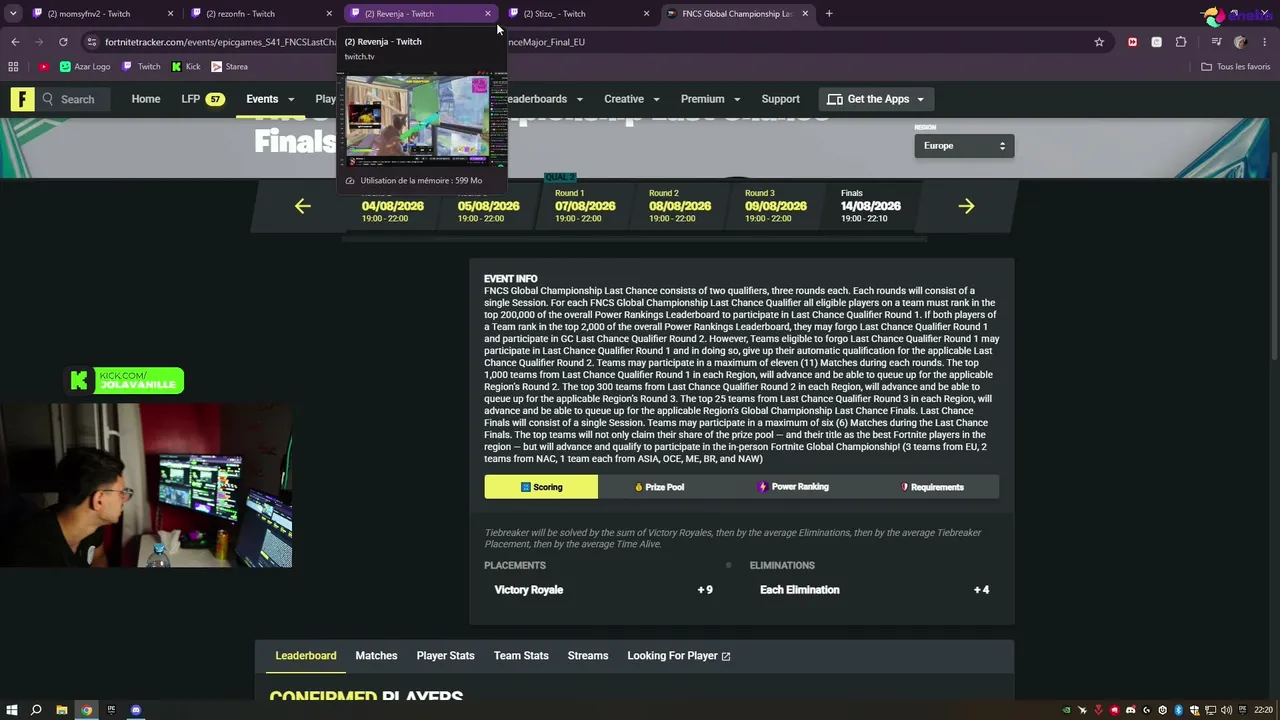This screenshot has height=720, width=1280.
Task: Open the Fortnite Tracker logo home icon
Action: pos(22,99)
